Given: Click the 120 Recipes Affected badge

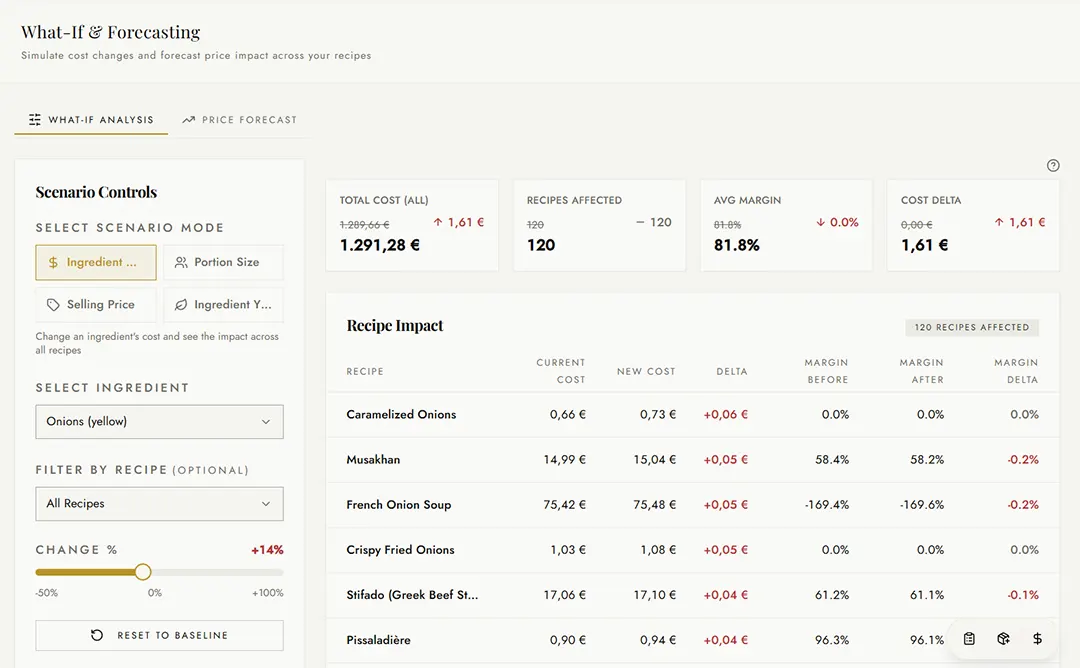Looking at the screenshot, I should (971, 327).
